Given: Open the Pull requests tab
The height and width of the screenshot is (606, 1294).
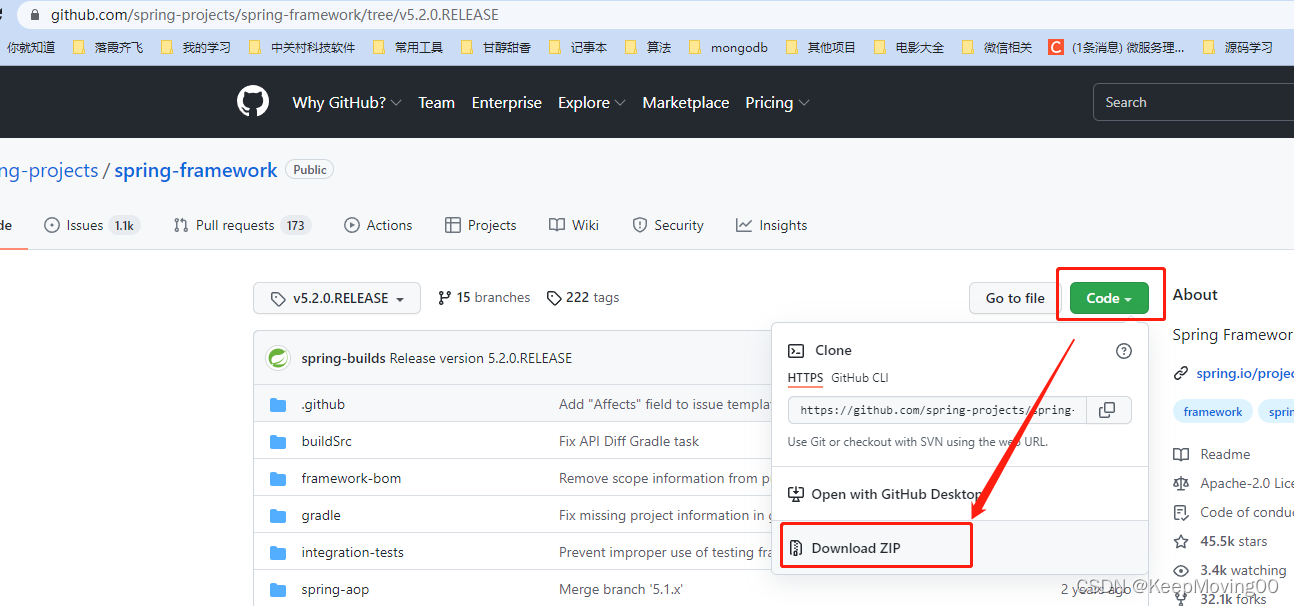Looking at the screenshot, I should (x=242, y=225).
